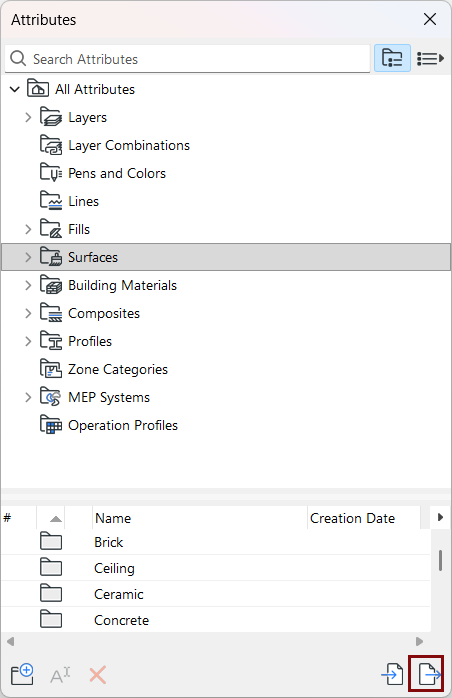Click the Composites folder icon
The width and height of the screenshot is (452, 698).
pyautogui.click(x=51, y=312)
